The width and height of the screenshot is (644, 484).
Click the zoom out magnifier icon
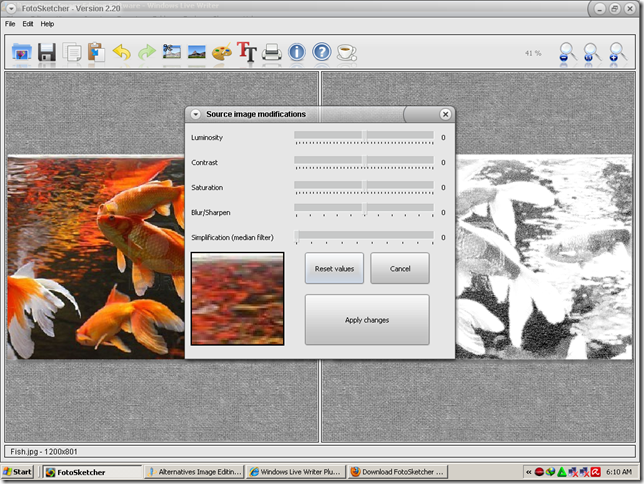click(567, 52)
